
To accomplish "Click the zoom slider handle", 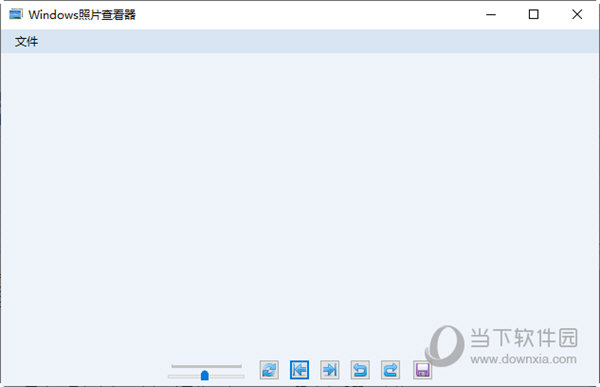I will 205,376.
